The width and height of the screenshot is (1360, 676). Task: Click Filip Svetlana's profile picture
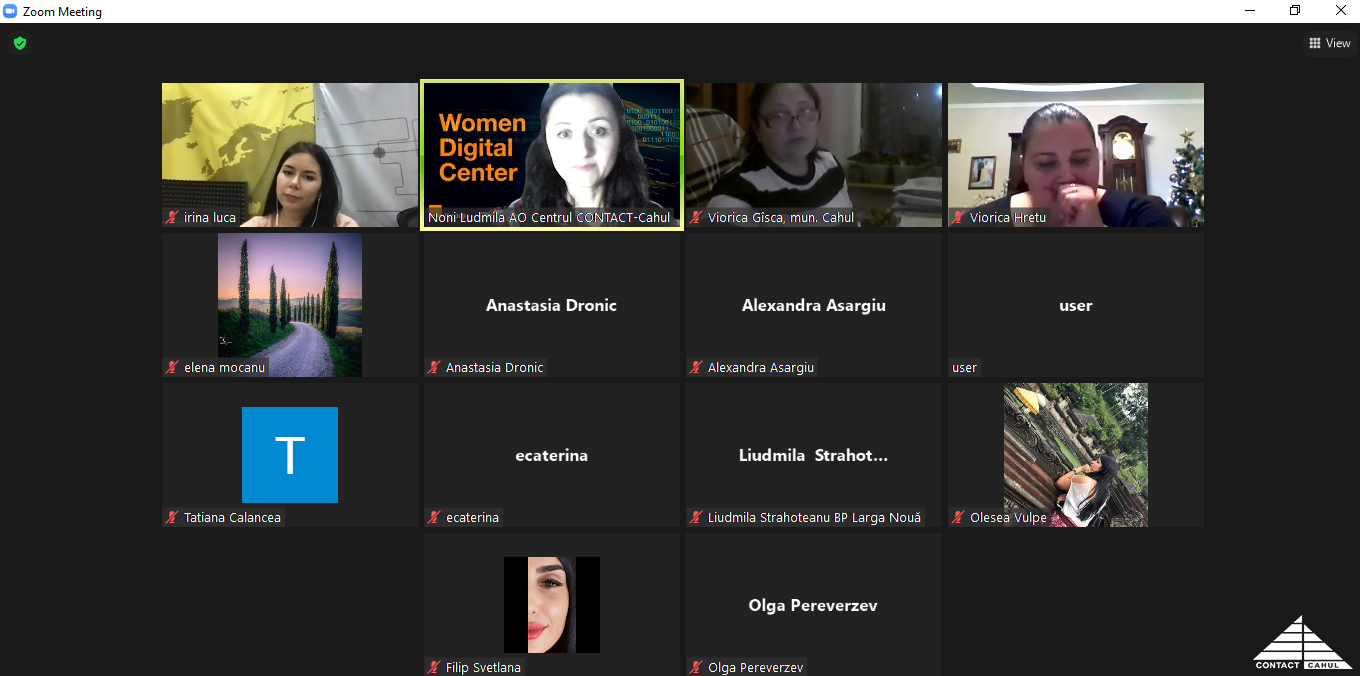coord(551,604)
